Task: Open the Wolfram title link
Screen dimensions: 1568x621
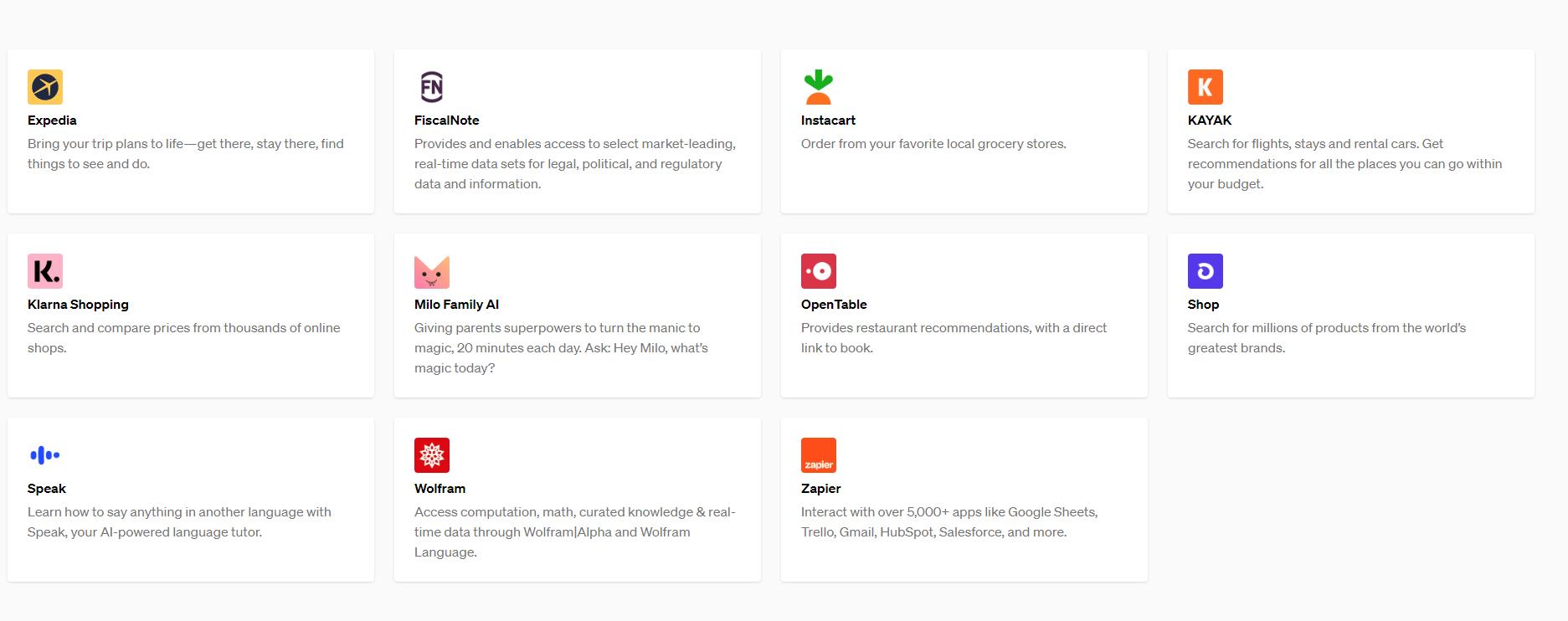Action: pyautogui.click(x=440, y=489)
